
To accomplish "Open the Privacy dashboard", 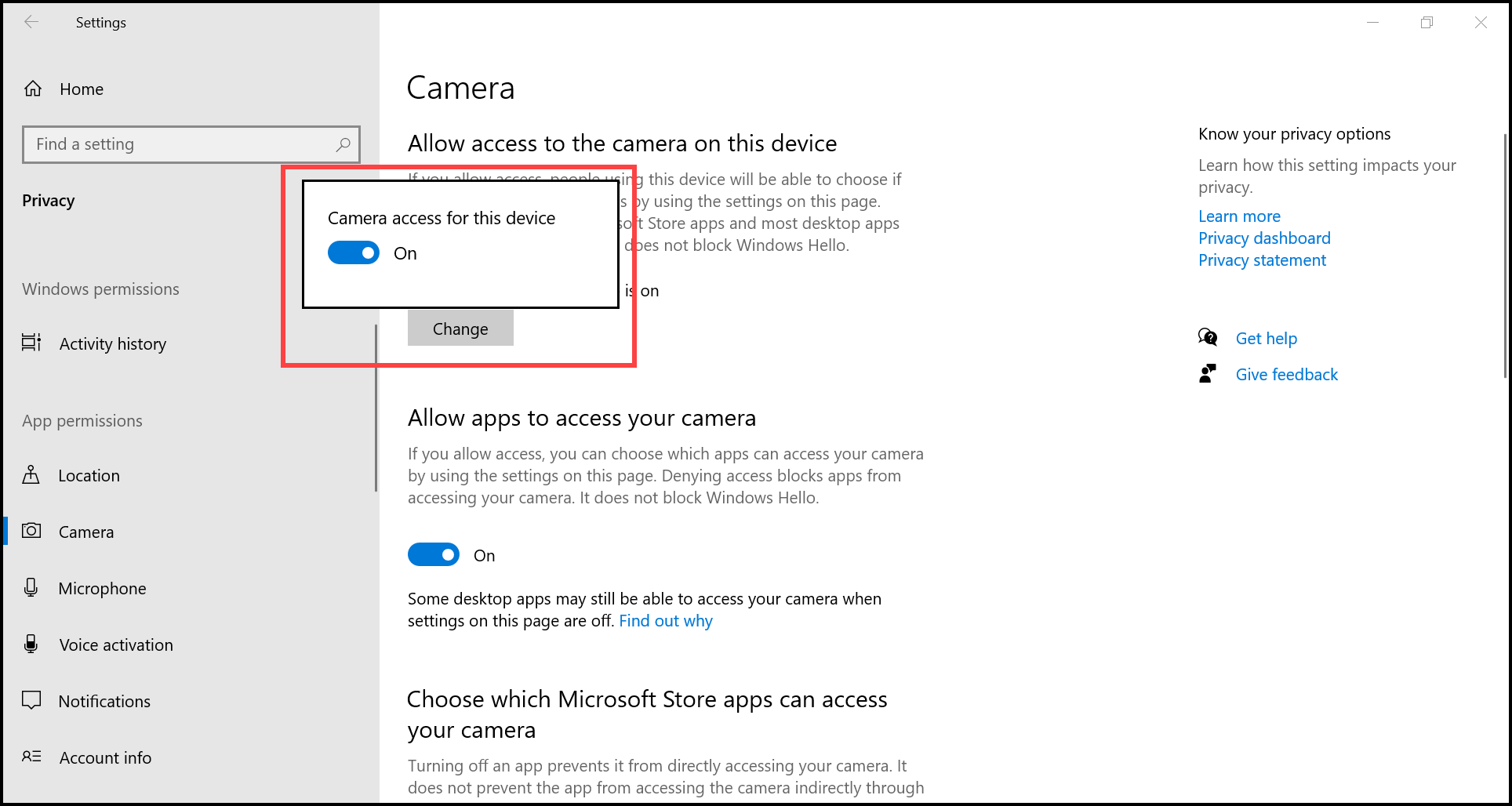I will (x=1263, y=238).
